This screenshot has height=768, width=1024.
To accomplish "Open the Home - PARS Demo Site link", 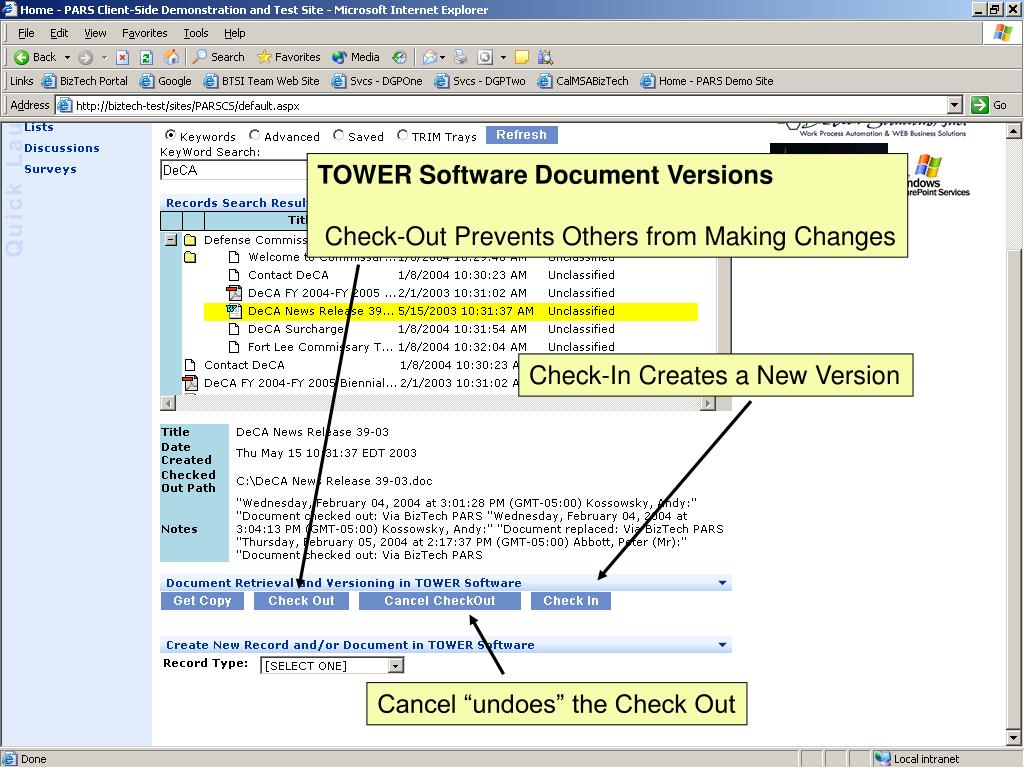I will click(x=707, y=81).
